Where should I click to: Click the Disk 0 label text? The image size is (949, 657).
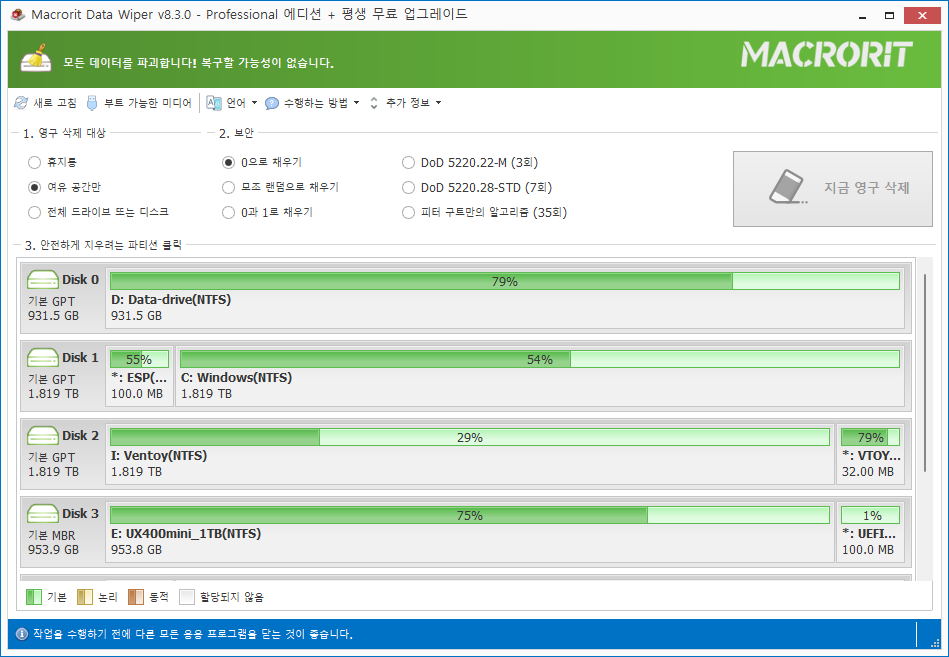(80, 279)
